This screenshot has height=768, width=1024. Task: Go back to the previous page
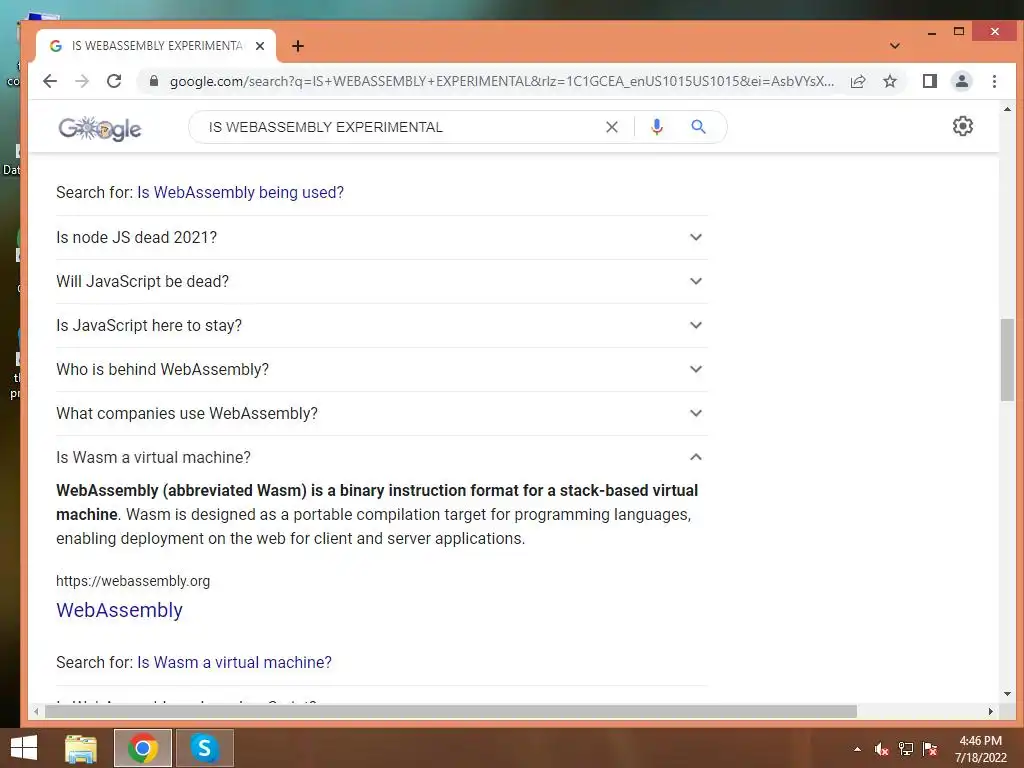coord(50,81)
